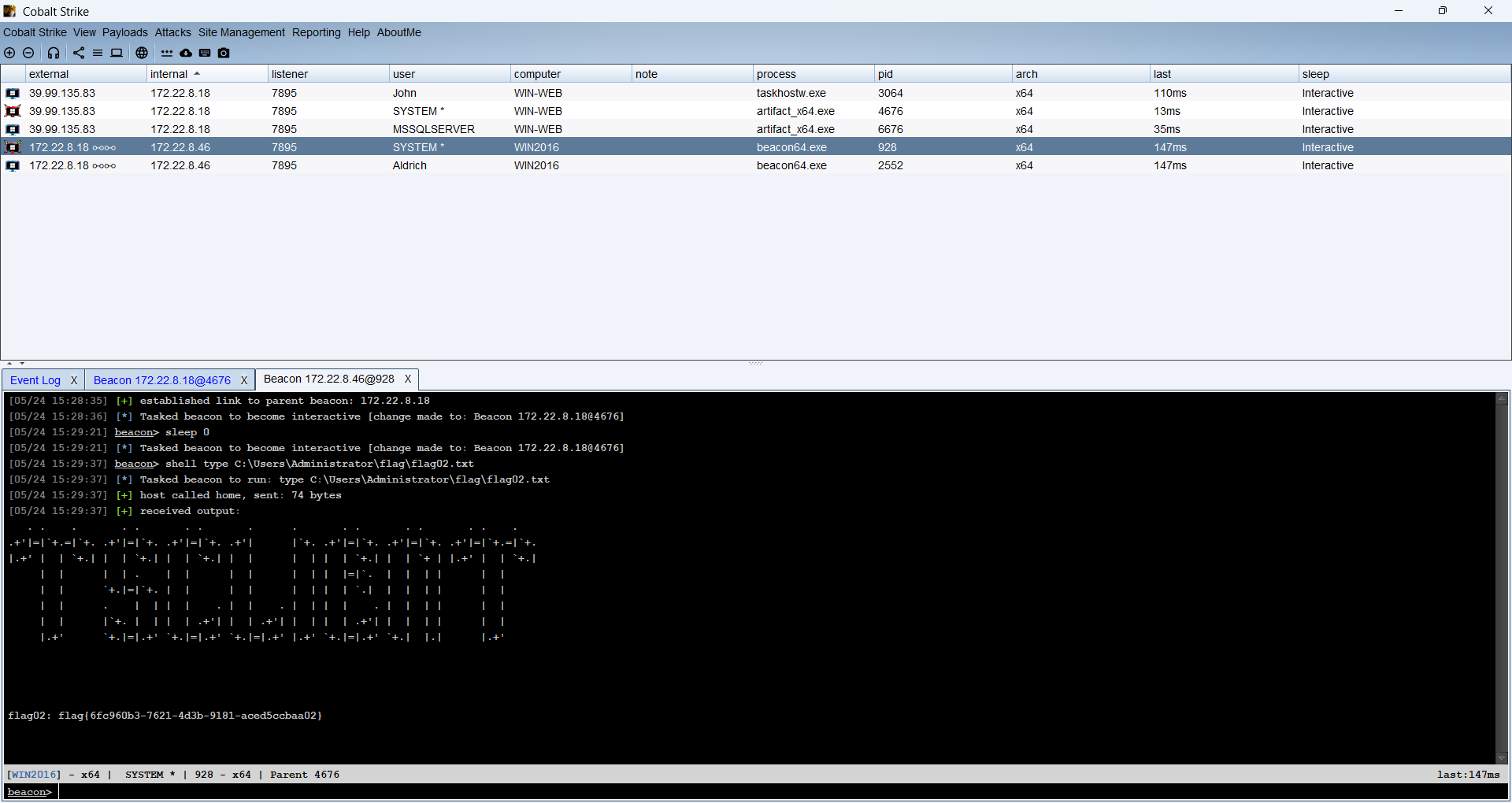This screenshot has height=803, width=1512.
Task: Open the Reporting menu
Action: click(x=316, y=32)
